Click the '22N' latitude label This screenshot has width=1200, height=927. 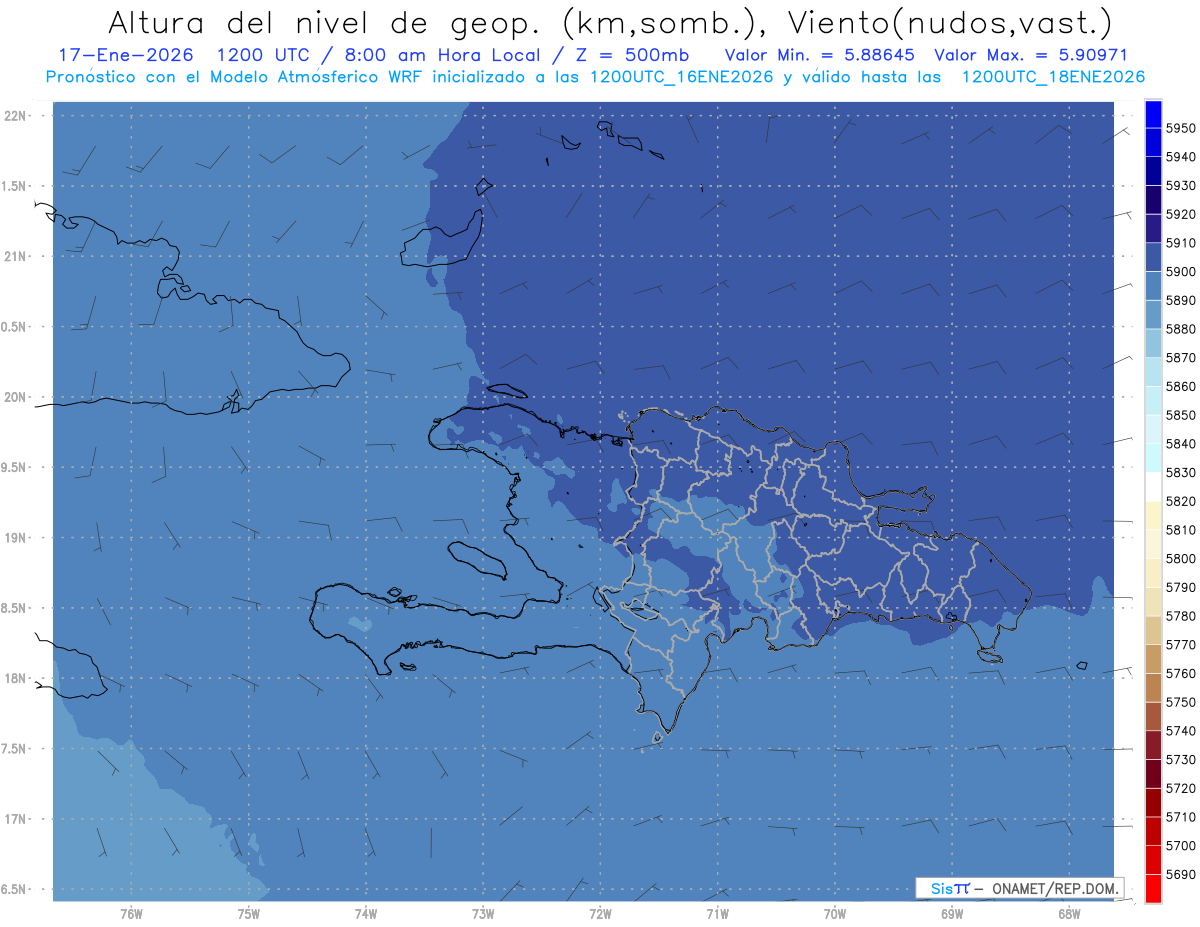15,115
